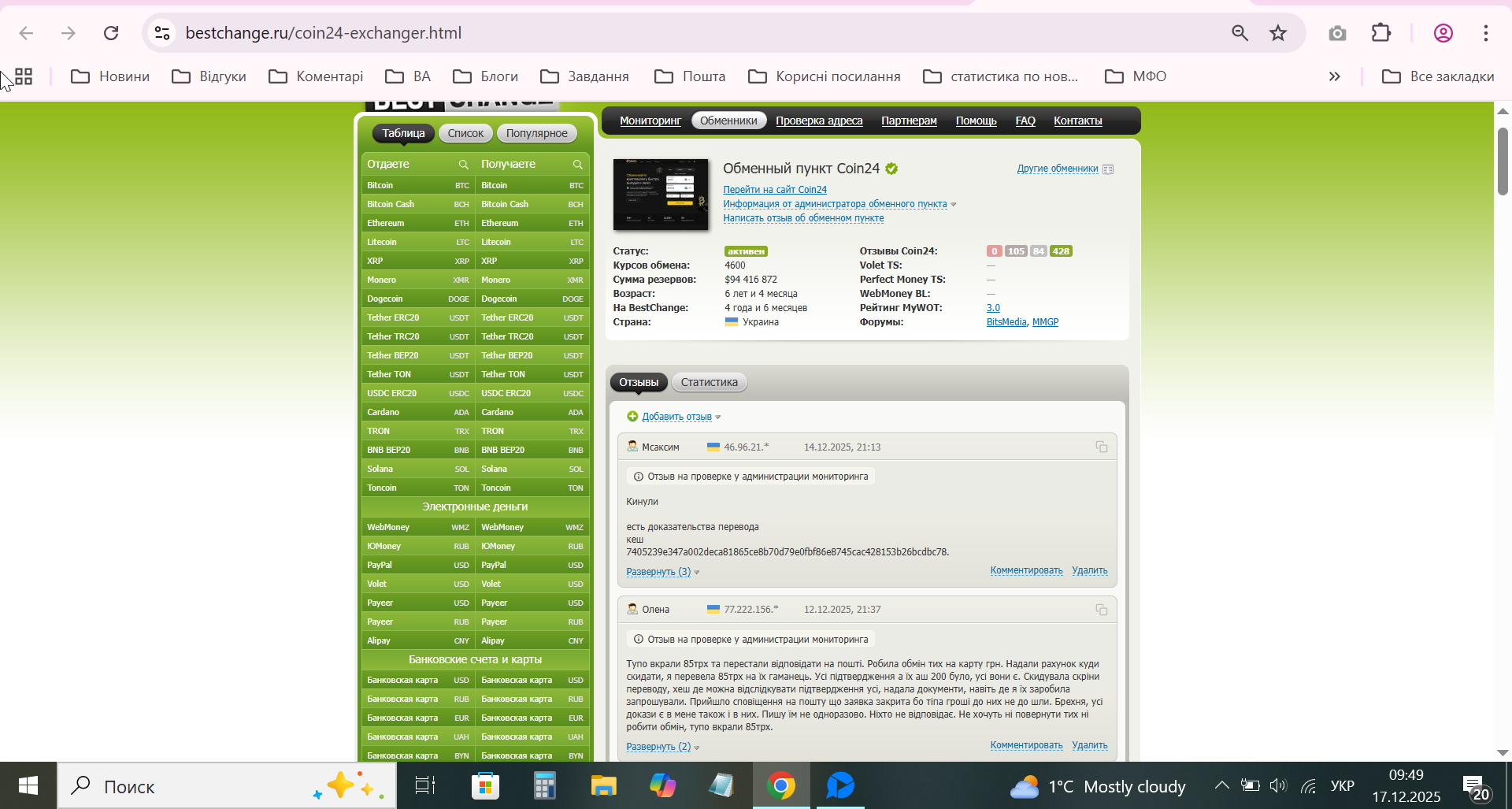
Task: Open the camera screenshot extension icon
Action: 1337,33
